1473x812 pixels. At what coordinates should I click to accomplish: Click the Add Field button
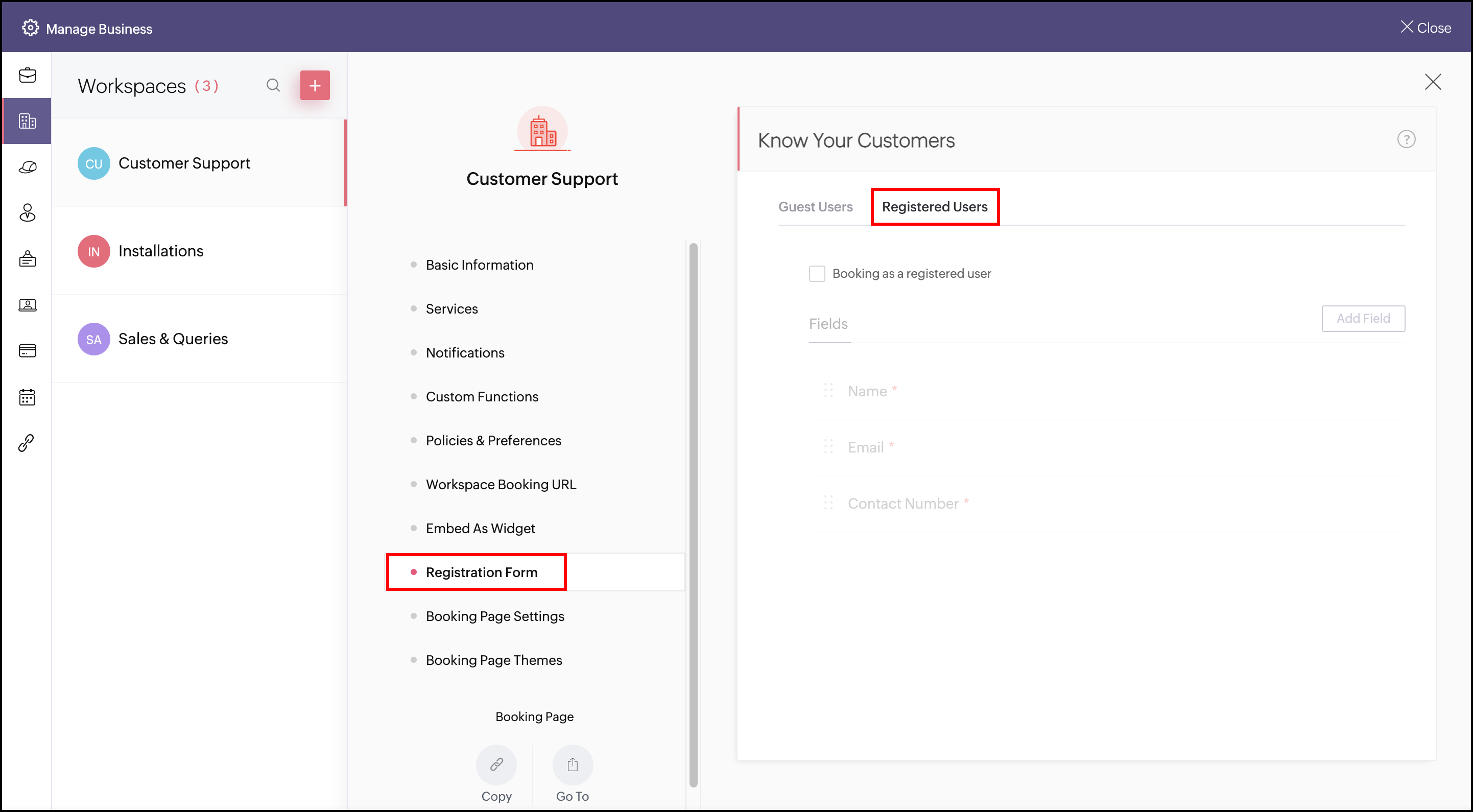1363,318
